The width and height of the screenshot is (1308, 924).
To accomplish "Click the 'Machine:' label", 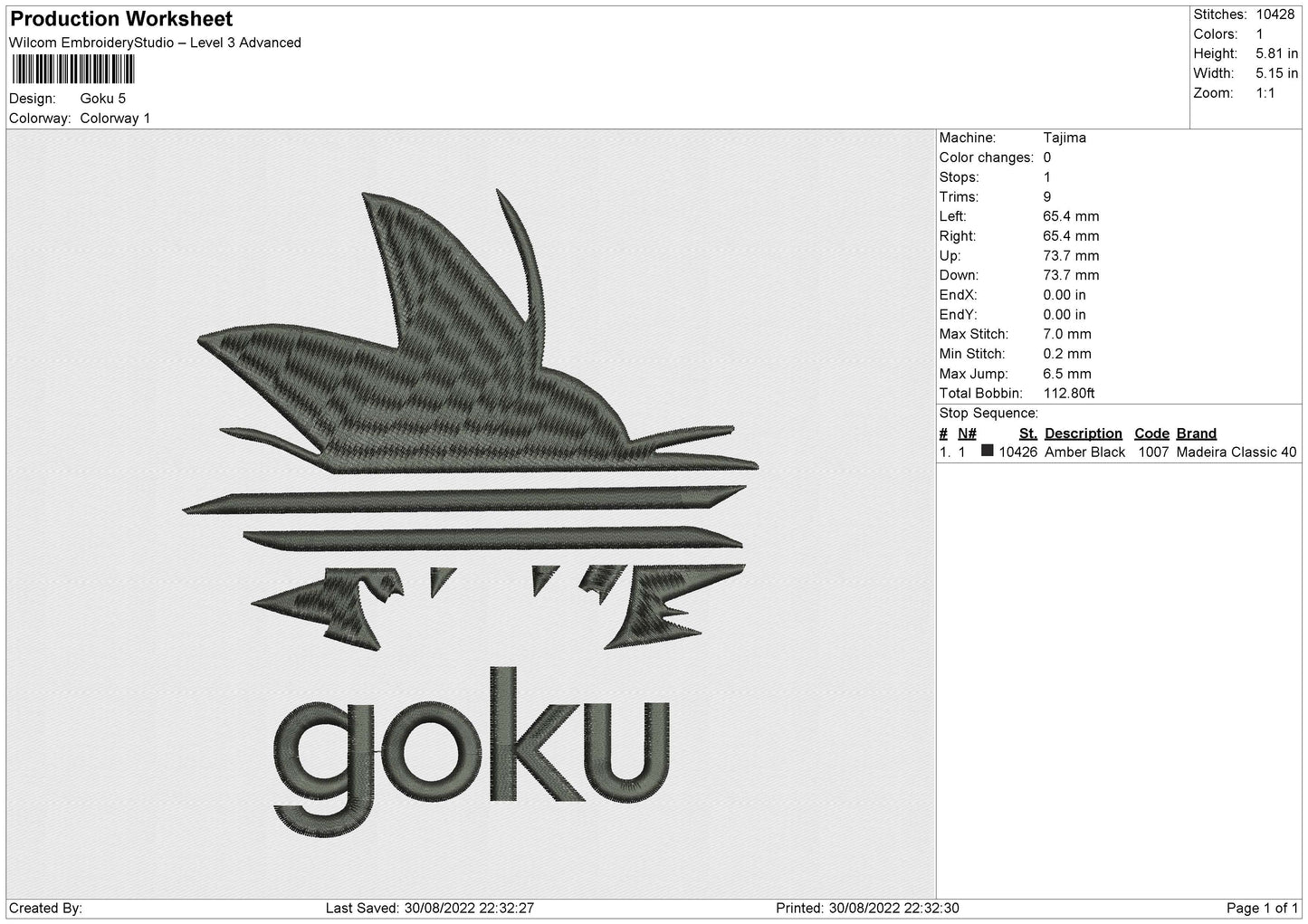I will [x=968, y=138].
